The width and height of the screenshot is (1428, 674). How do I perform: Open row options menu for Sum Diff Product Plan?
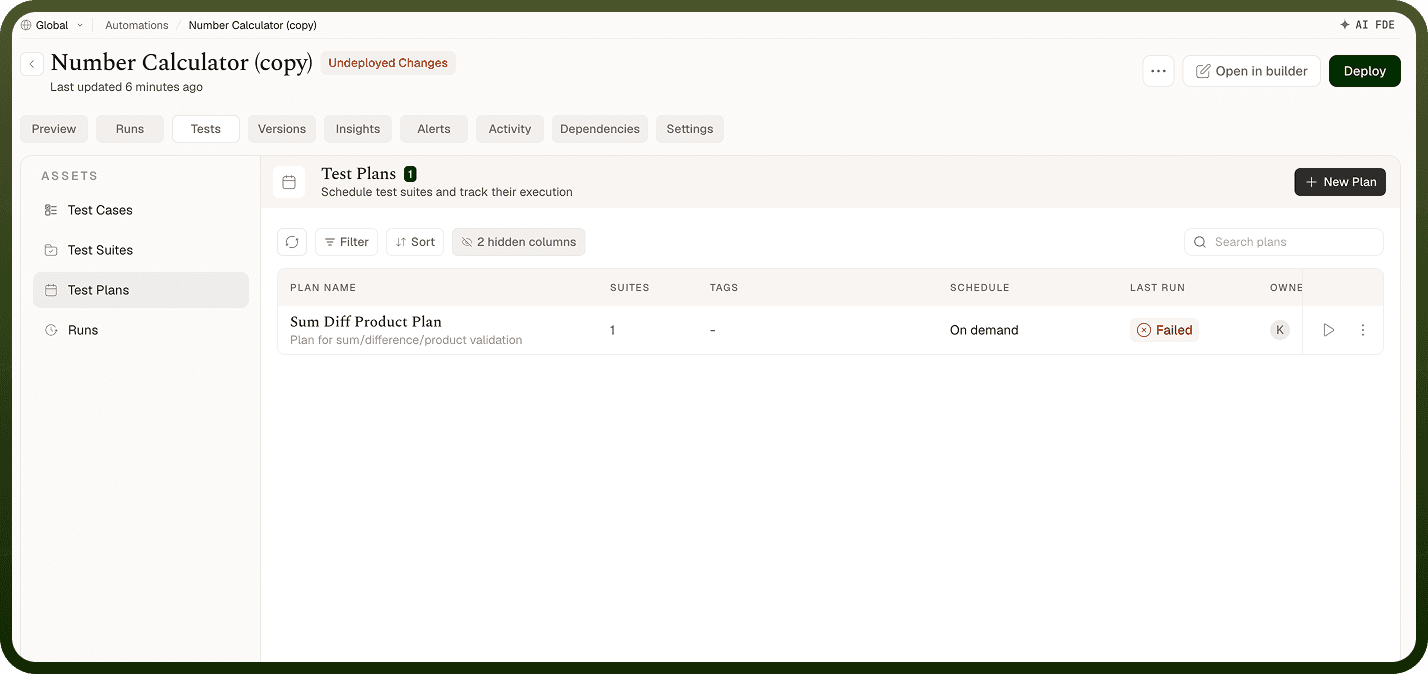1363,330
